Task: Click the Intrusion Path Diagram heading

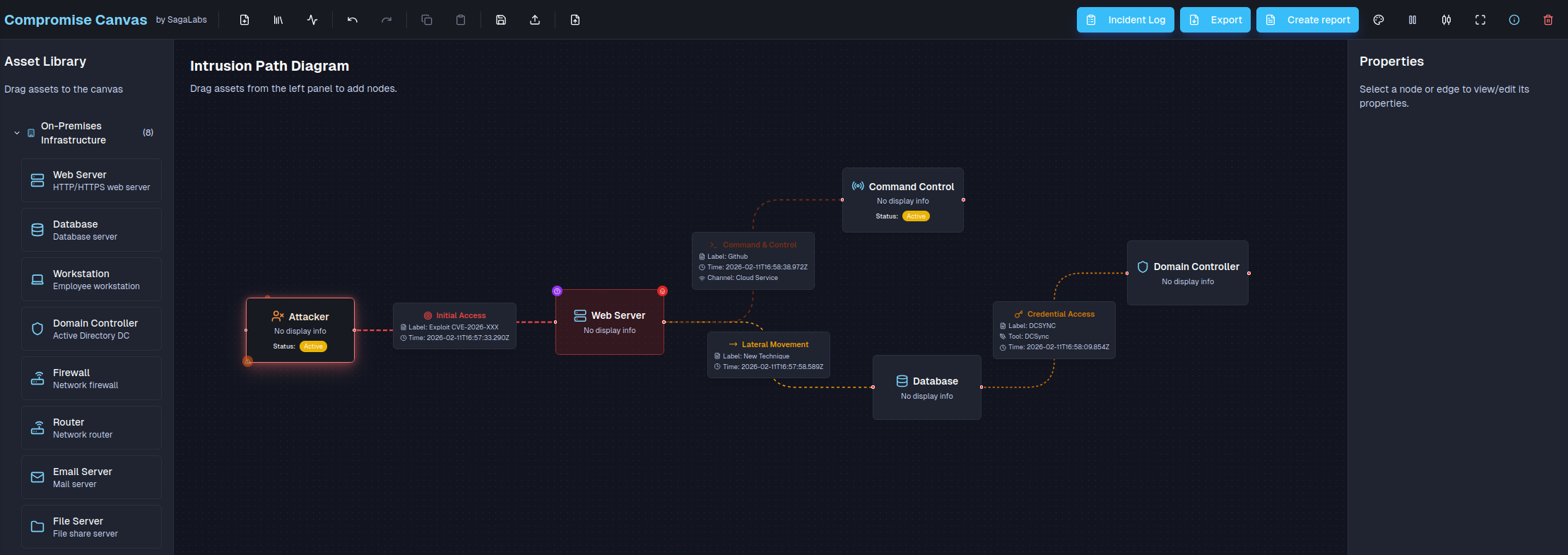Action: [269, 66]
